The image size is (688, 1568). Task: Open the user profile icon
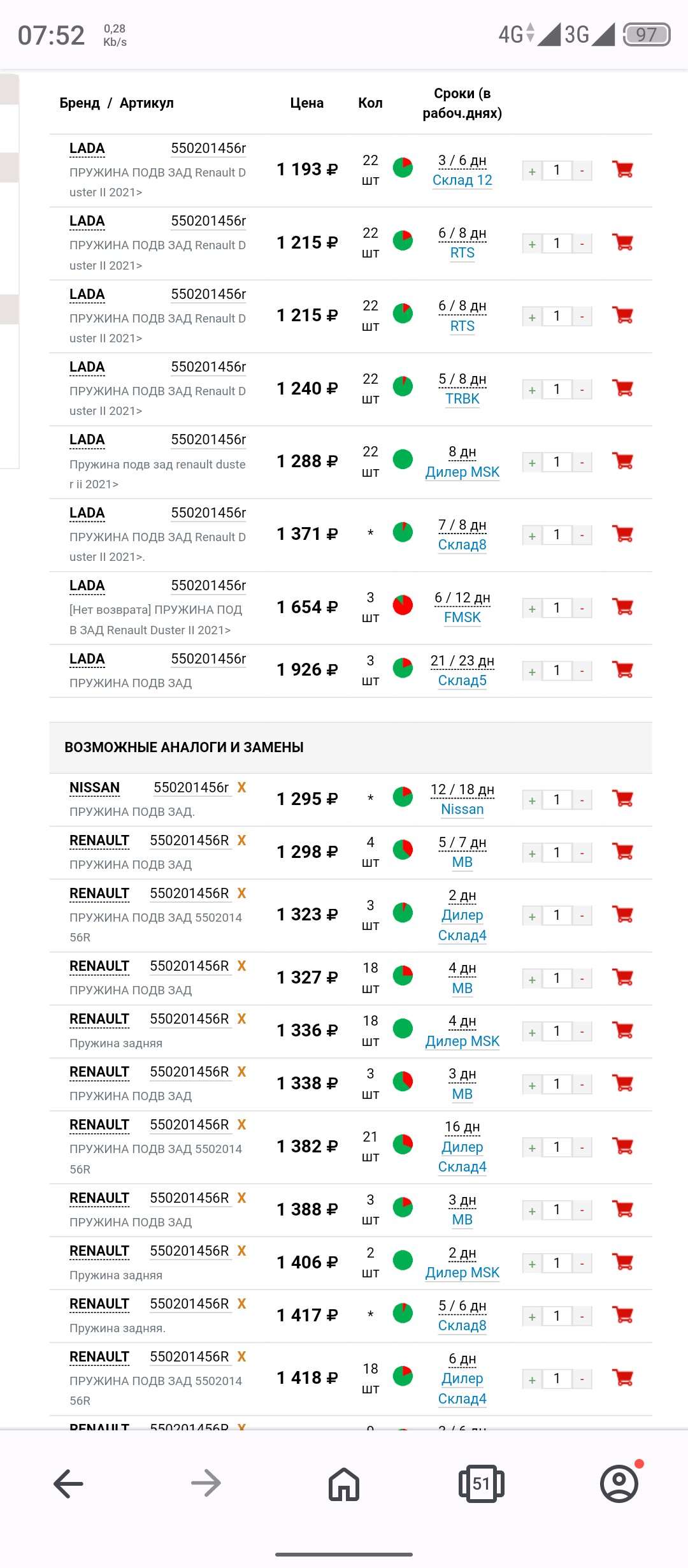pos(619,1483)
